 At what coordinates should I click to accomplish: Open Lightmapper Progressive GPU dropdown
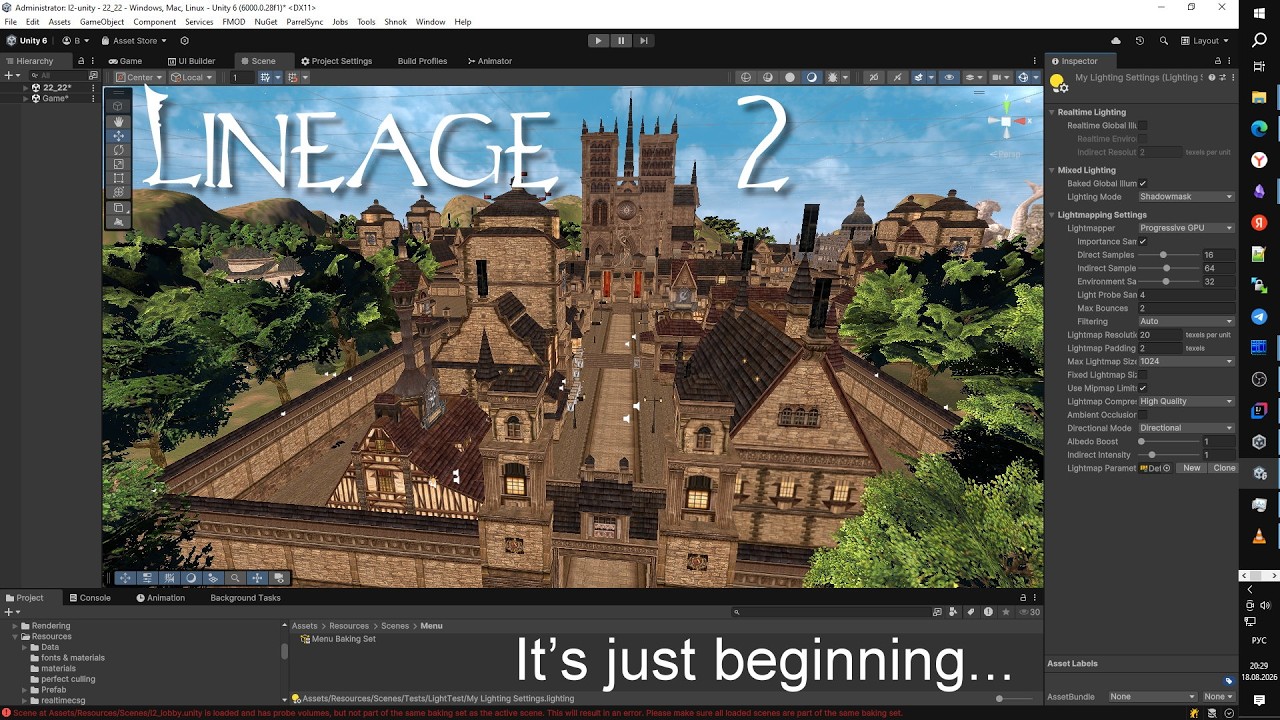1186,228
